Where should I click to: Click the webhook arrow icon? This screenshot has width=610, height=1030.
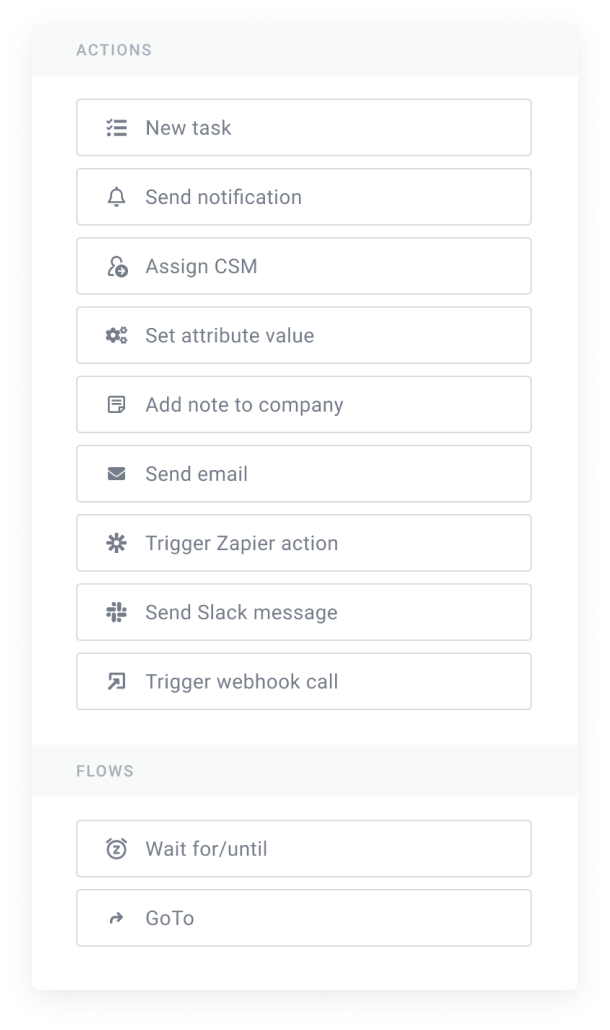[116, 682]
